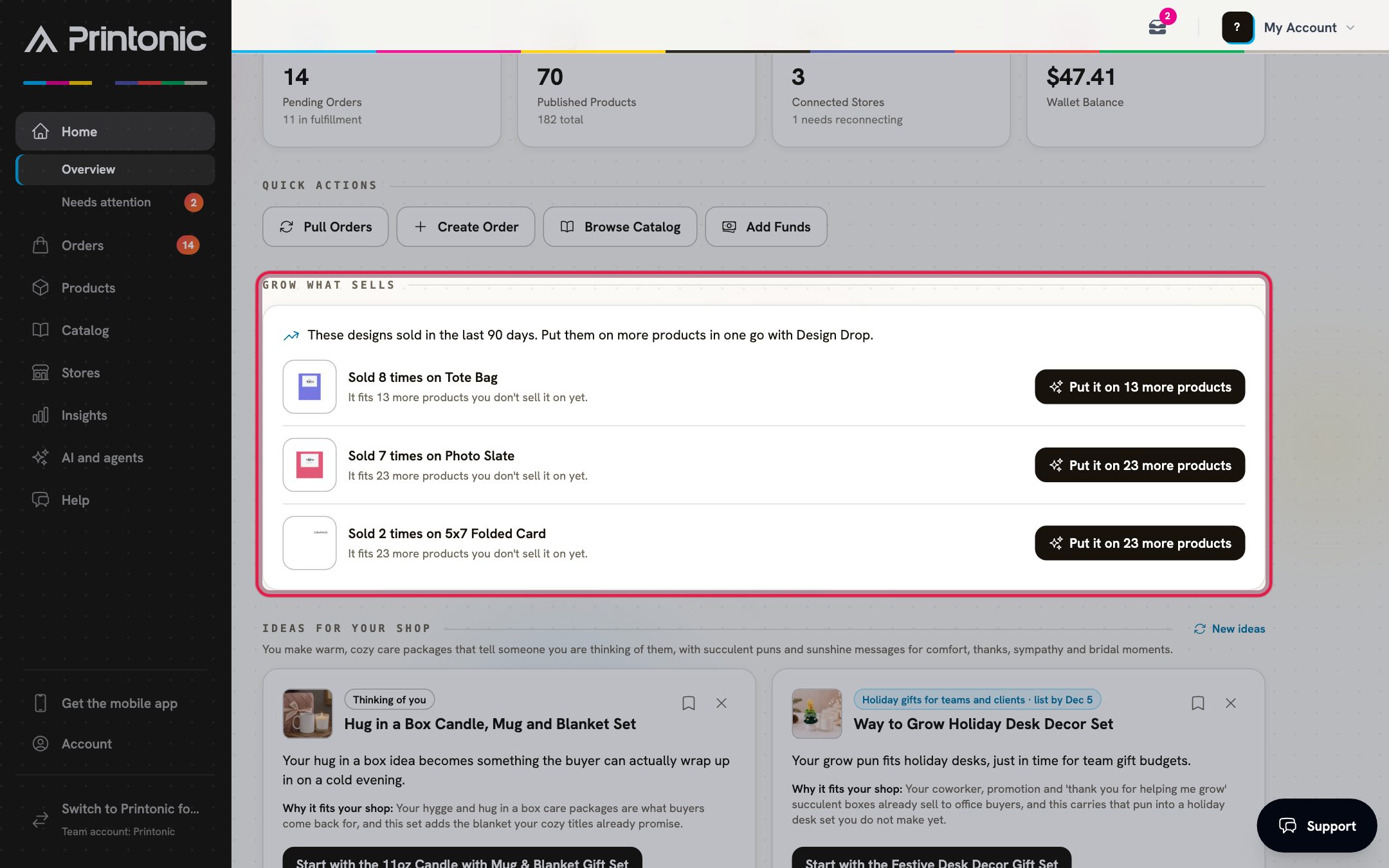Click the question mark avatar icon
This screenshot has width=1389, height=868.
1237,28
